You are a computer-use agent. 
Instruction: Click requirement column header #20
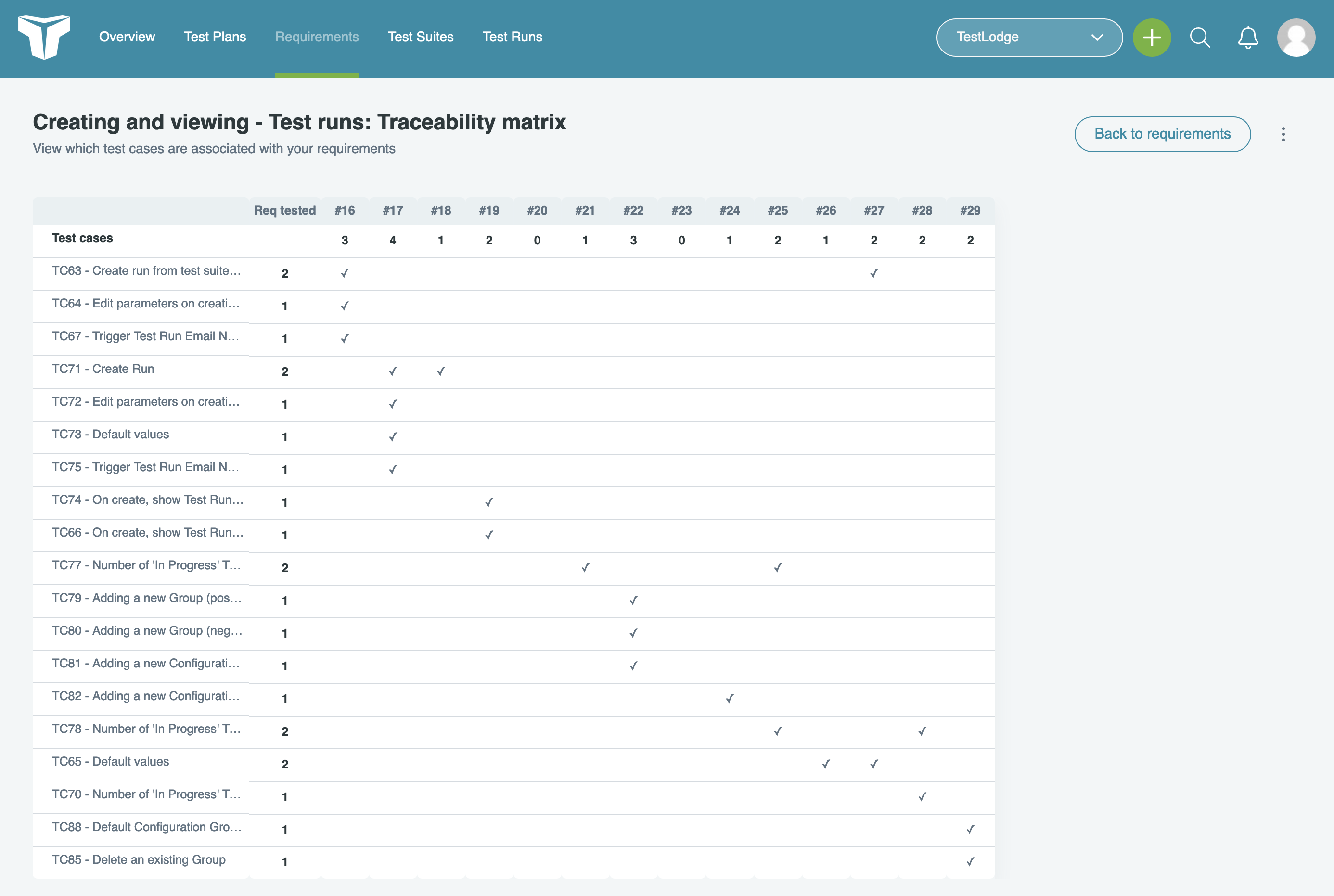[537, 211]
